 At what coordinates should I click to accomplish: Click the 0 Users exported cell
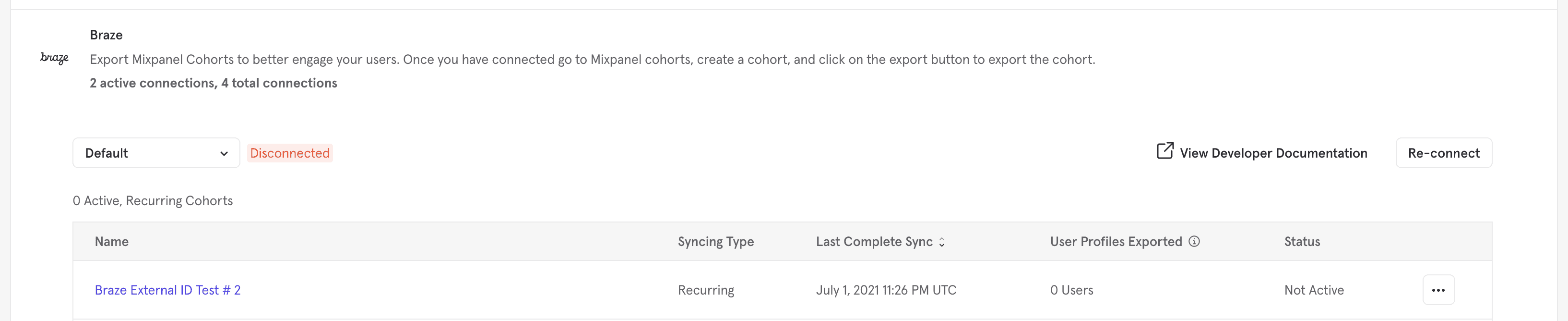pyautogui.click(x=1071, y=291)
